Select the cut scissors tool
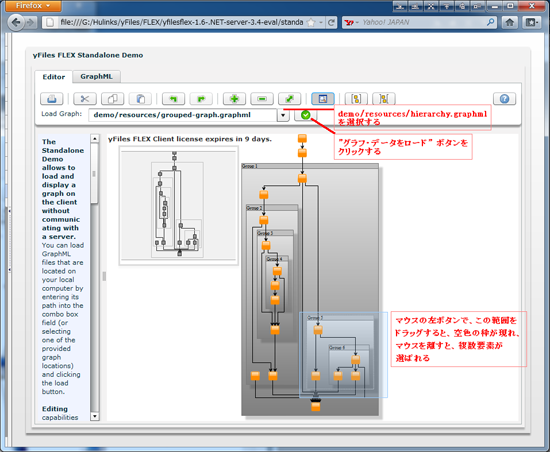The height and width of the screenshot is (452, 550). 85,99
